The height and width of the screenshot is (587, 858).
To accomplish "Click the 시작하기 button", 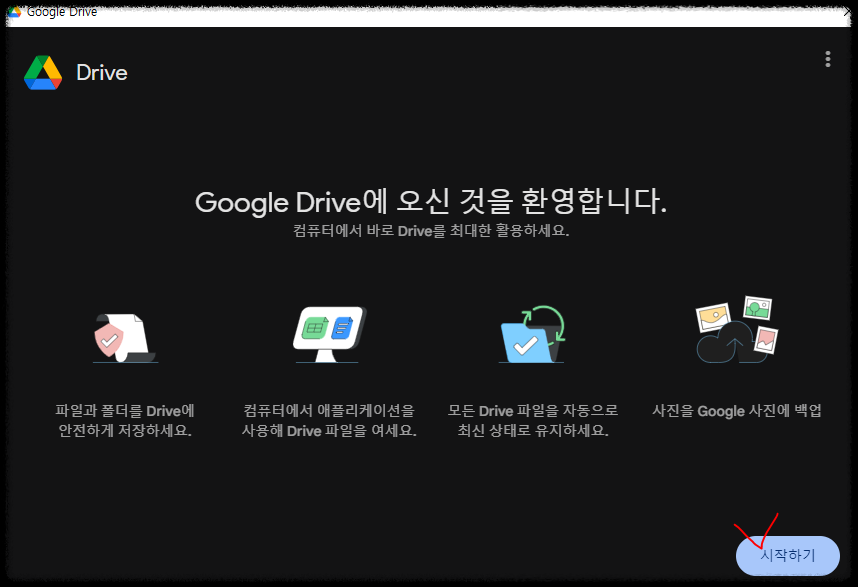I will [787, 555].
